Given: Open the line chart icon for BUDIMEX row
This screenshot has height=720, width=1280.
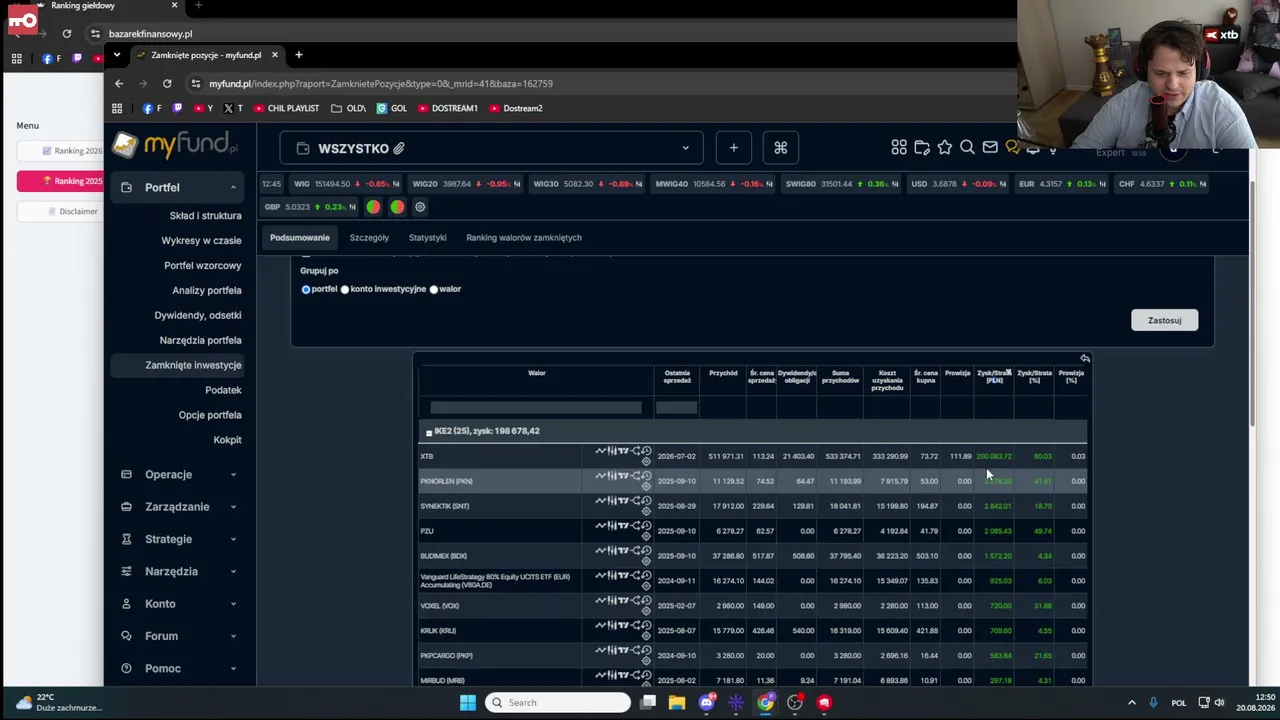Looking at the screenshot, I should coord(601,552).
